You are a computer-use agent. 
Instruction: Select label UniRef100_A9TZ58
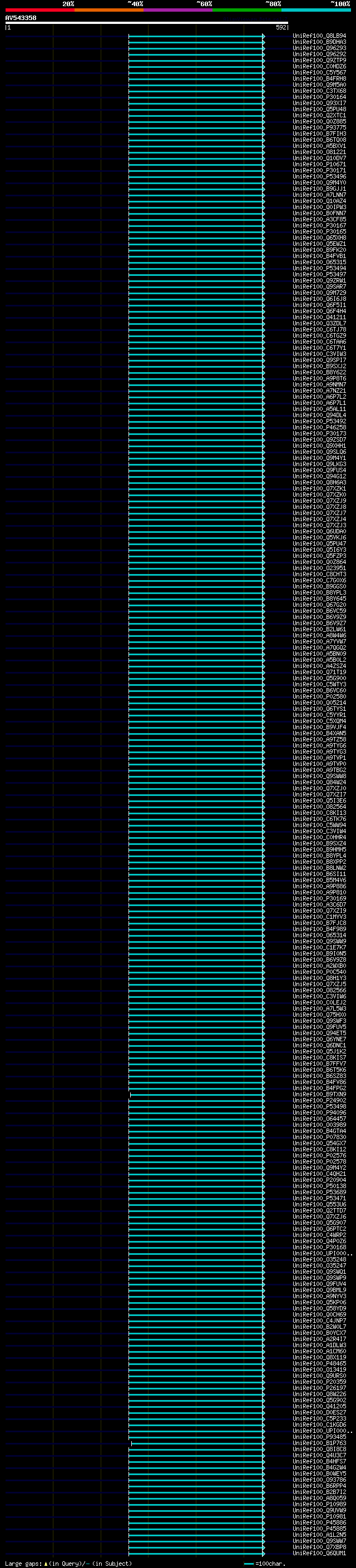(x=319, y=739)
